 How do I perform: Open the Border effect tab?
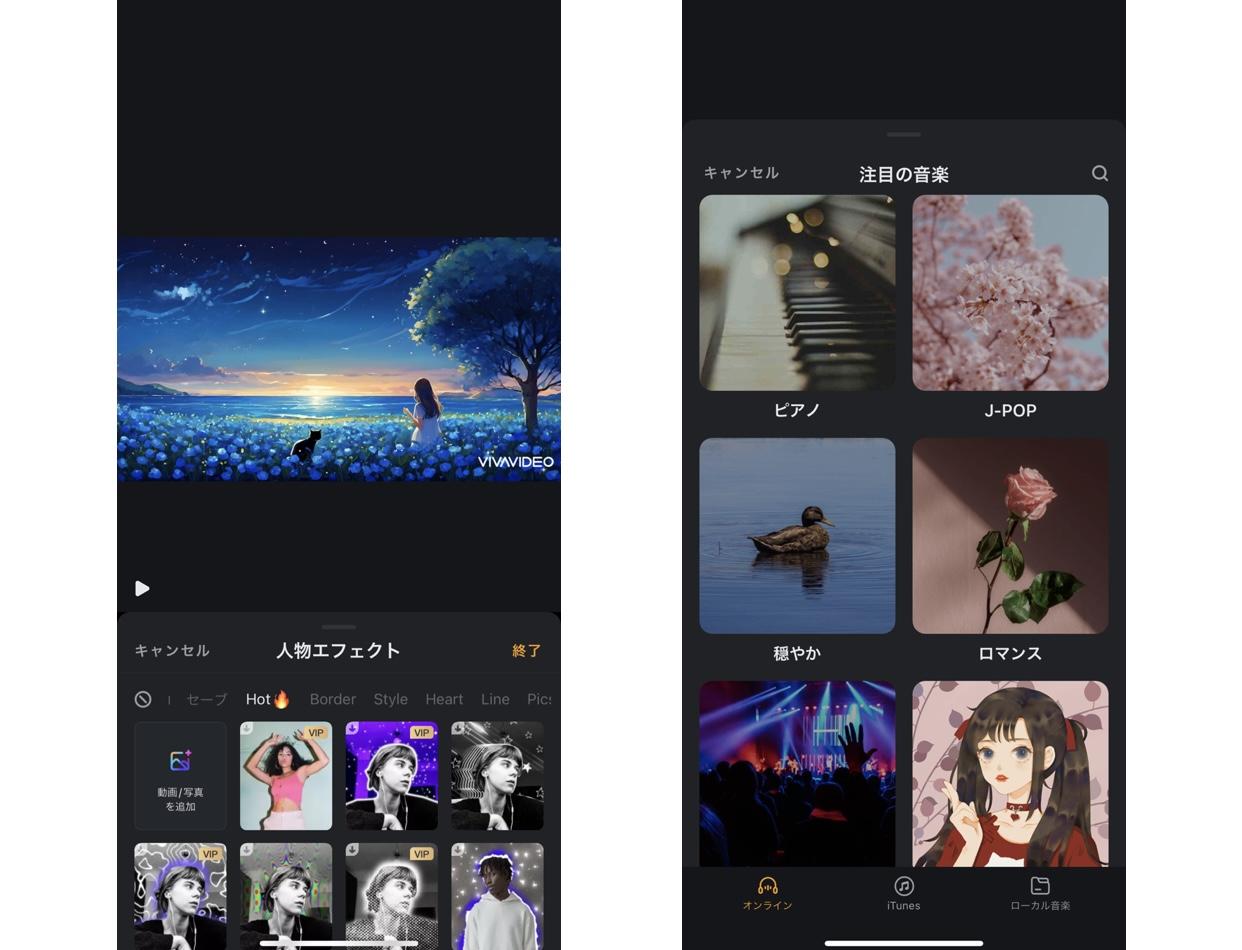(333, 699)
